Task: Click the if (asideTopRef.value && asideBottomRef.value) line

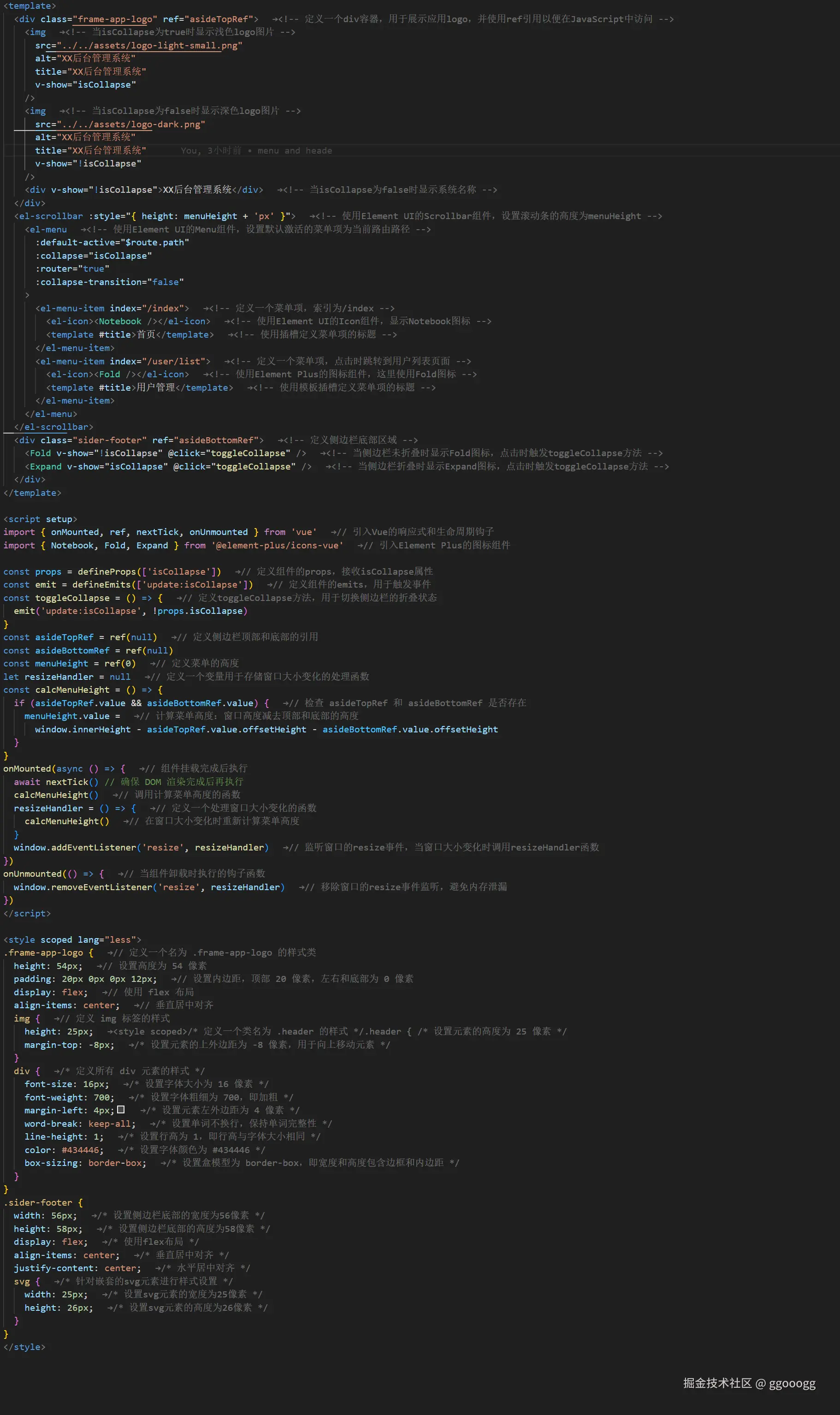Action: 142,703
